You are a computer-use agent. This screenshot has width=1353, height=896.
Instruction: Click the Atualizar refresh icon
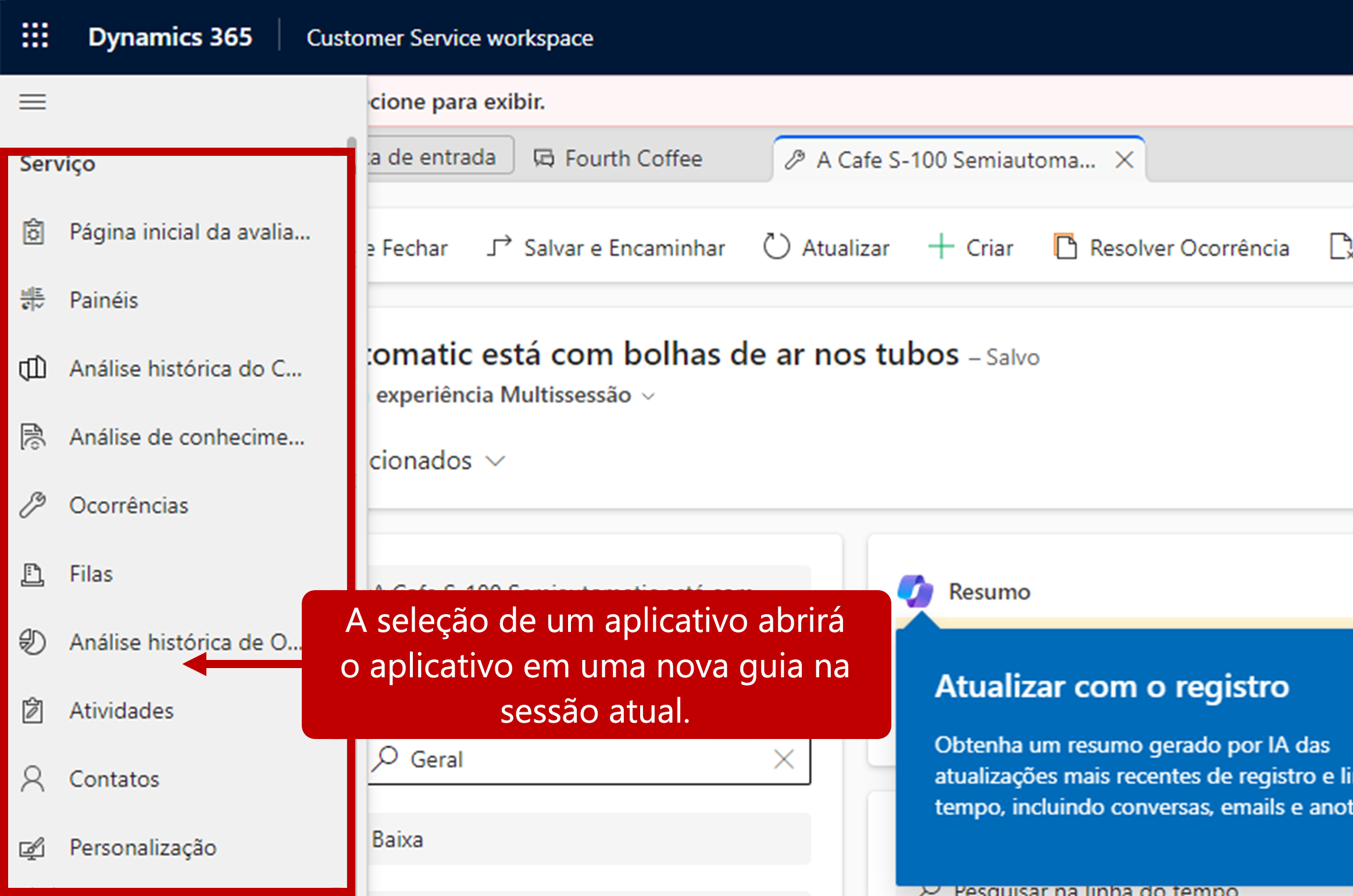click(x=777, y=247)
